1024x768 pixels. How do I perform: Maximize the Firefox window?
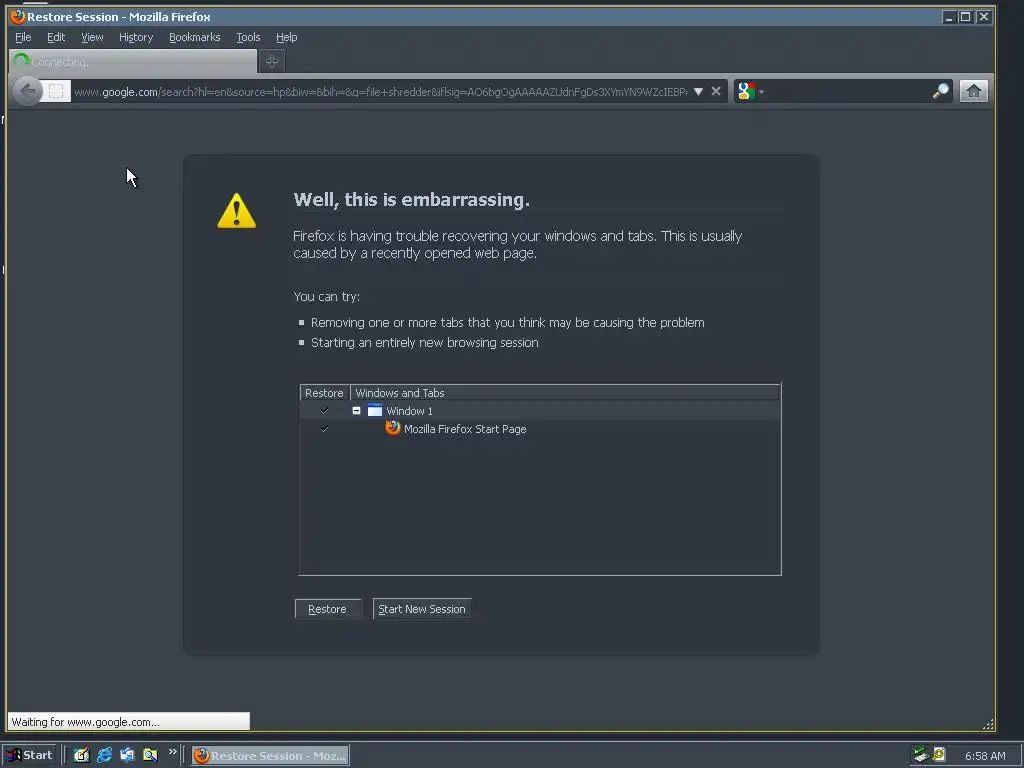965,17
